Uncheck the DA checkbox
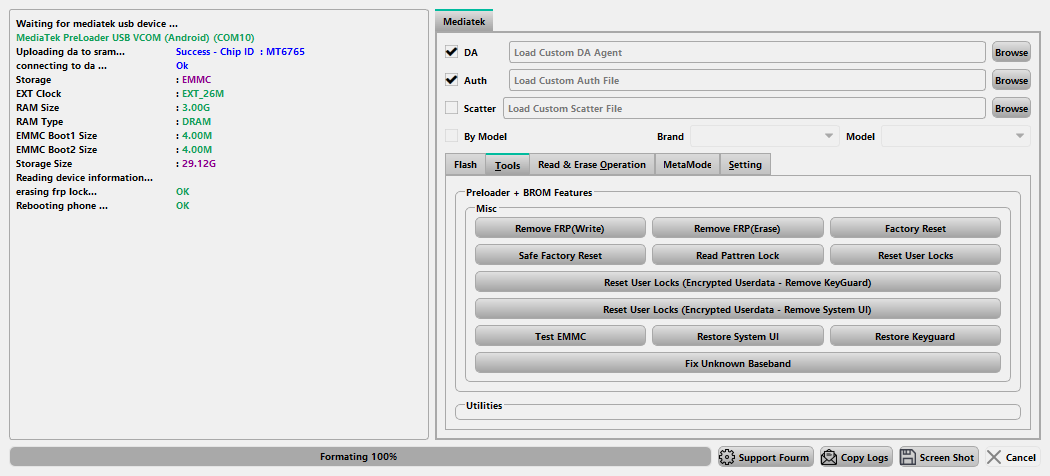The width and height of the screenshot is (1050, 476). pos(451,52)
